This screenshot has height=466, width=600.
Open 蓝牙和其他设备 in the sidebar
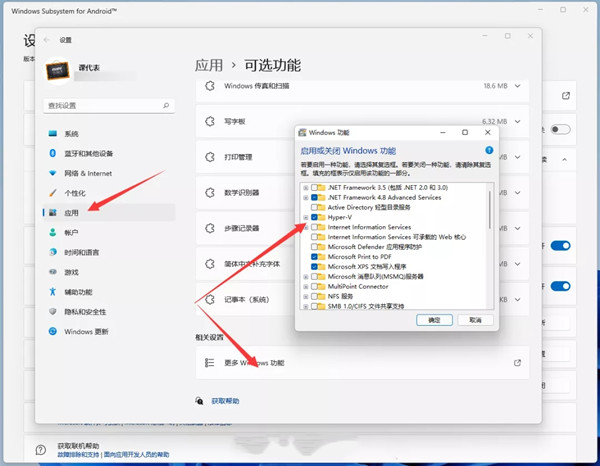(109, 153)
